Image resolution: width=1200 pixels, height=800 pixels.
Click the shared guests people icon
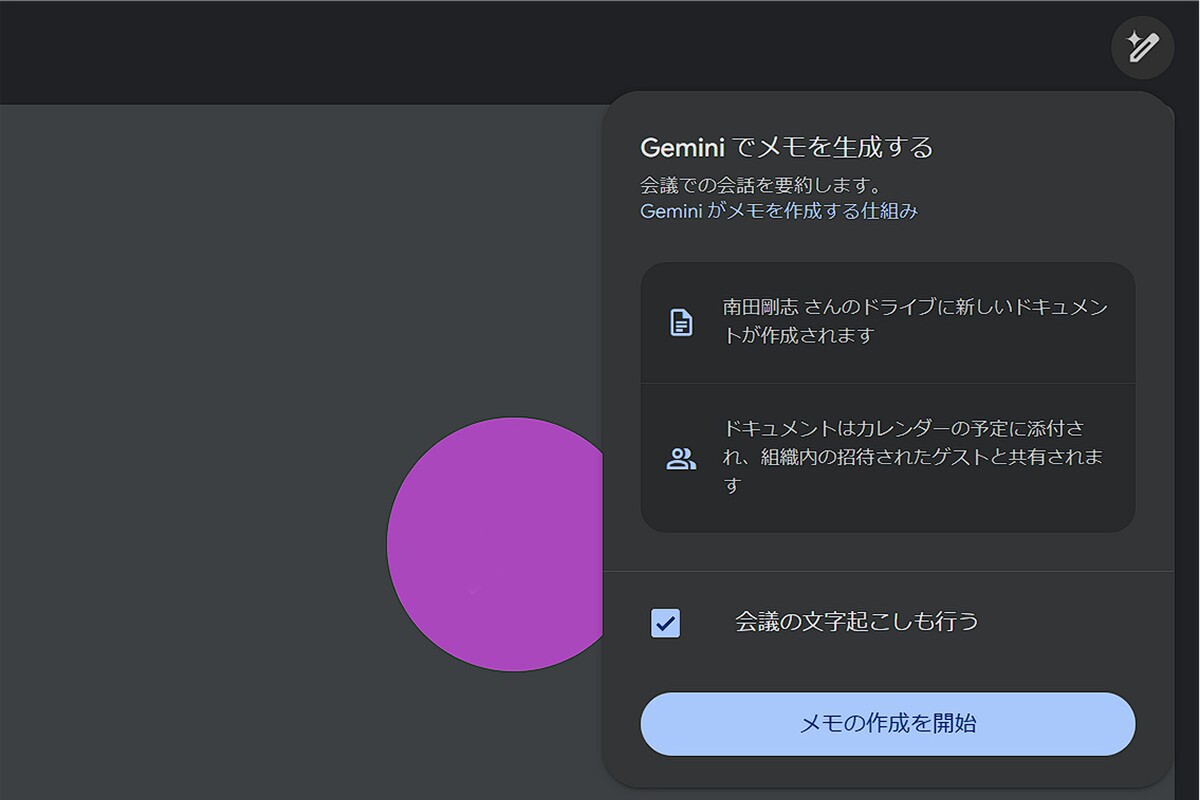click(x=681, y=459)
